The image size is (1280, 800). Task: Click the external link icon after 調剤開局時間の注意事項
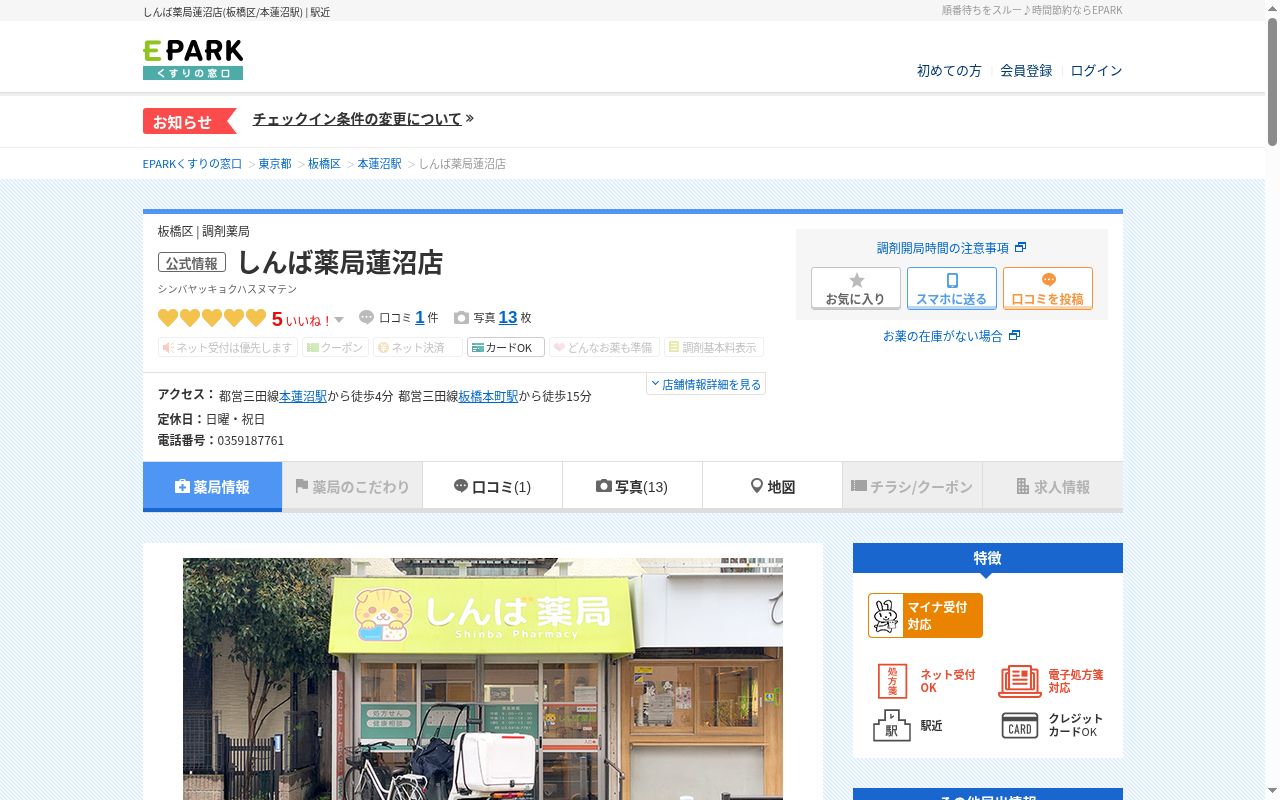tap(1020, 248)
